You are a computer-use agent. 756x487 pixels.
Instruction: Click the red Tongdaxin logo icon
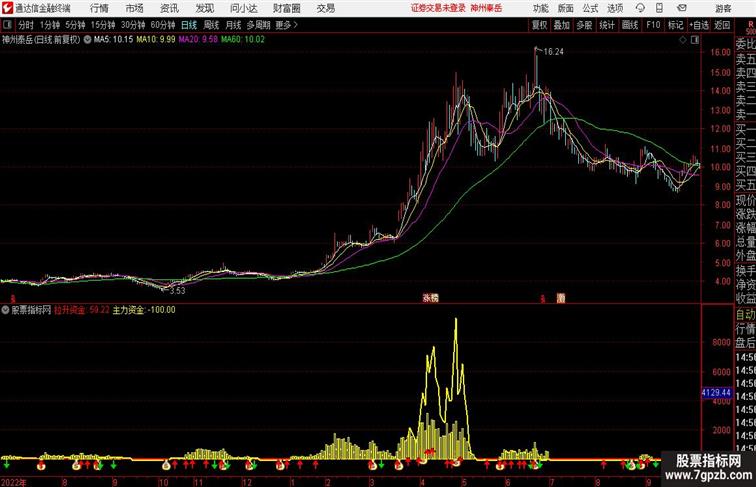[x=7, y=8]
